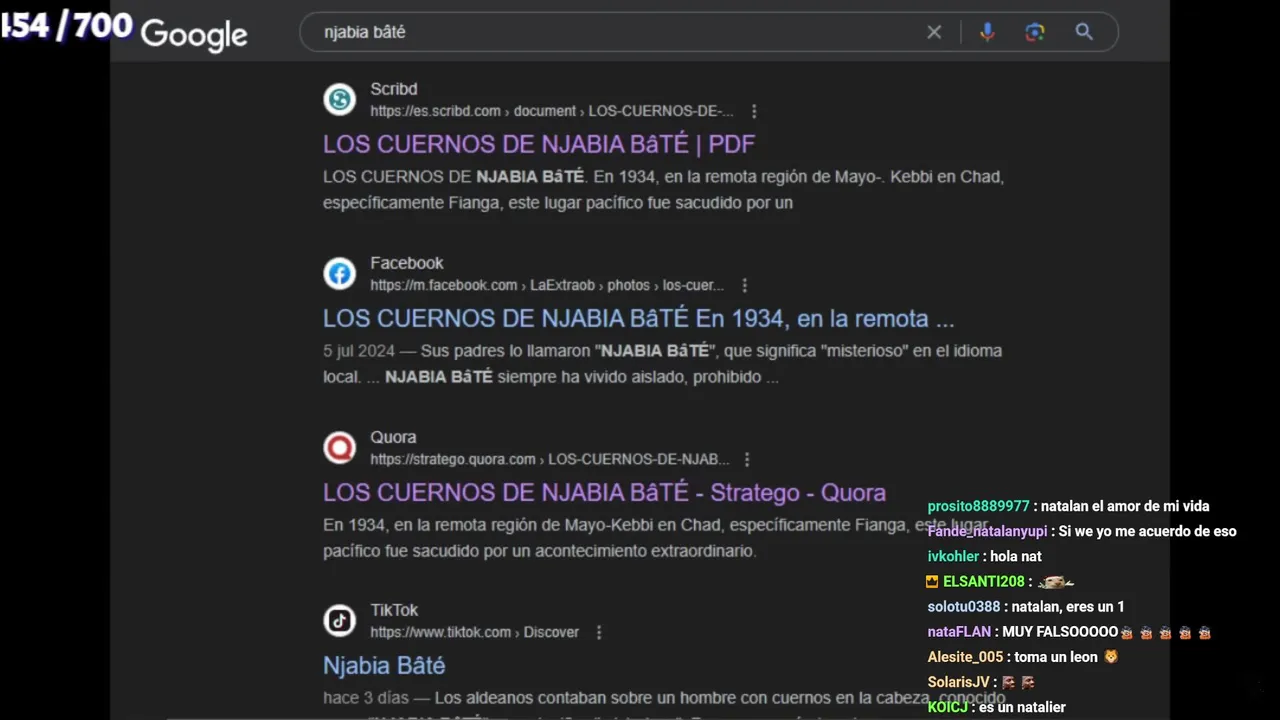This screenshot has height=720, width=1280.
Task: Click the Google logo
Action: 194,34
